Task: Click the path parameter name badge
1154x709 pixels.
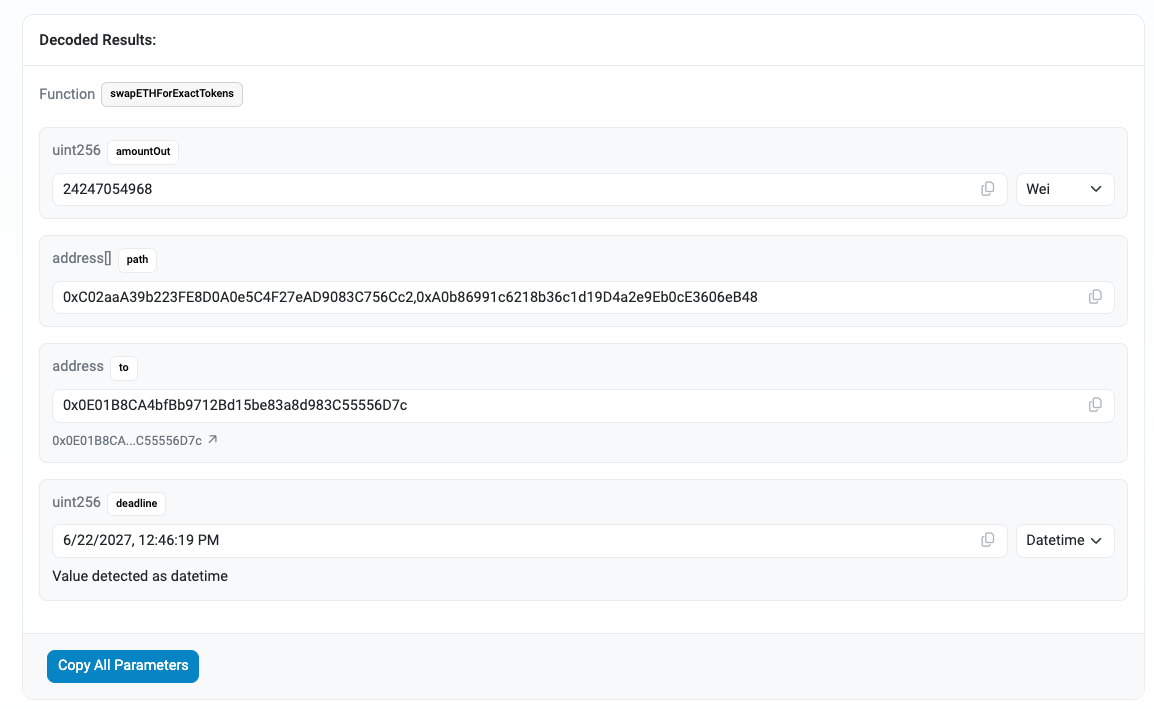Action: [x=137, y=259]
